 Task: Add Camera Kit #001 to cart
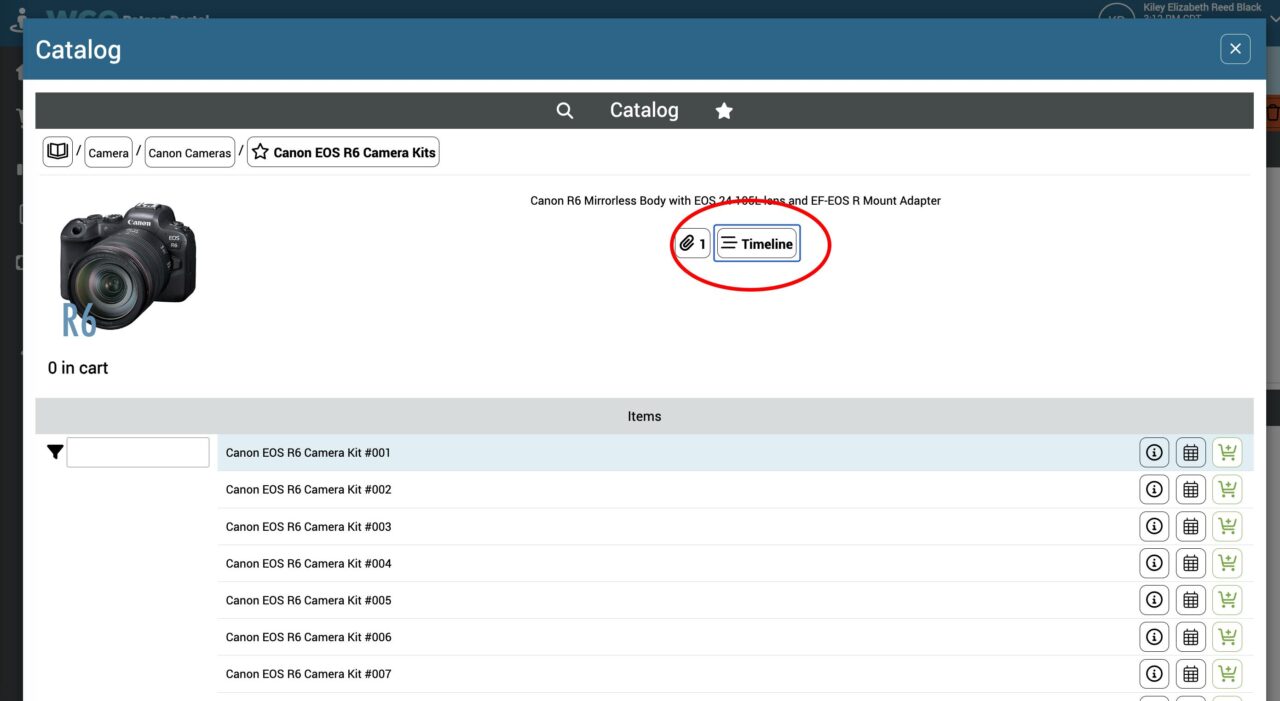pos(1227,453)
